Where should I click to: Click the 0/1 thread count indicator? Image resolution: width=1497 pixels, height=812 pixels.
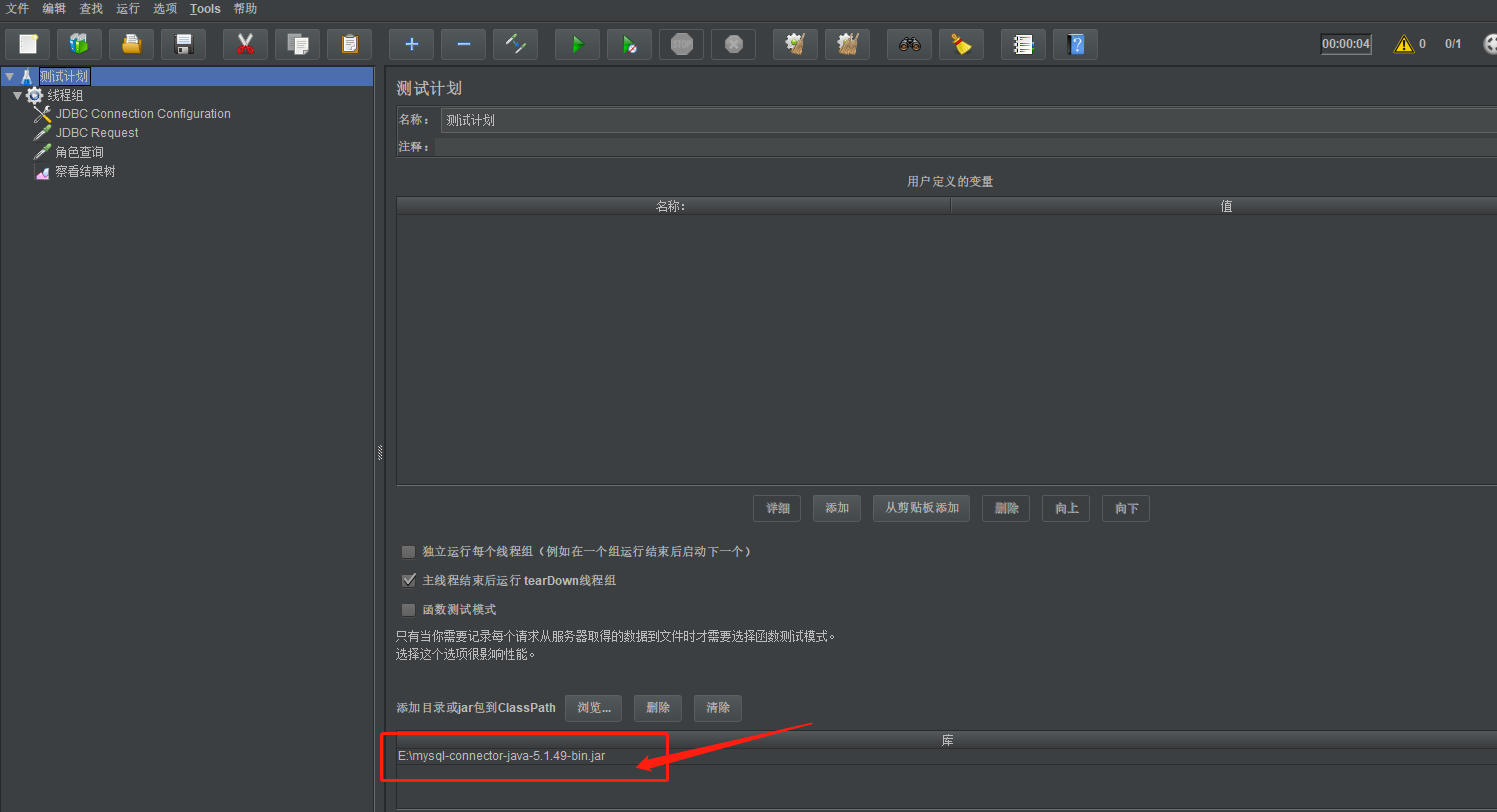pos(1453,44)
